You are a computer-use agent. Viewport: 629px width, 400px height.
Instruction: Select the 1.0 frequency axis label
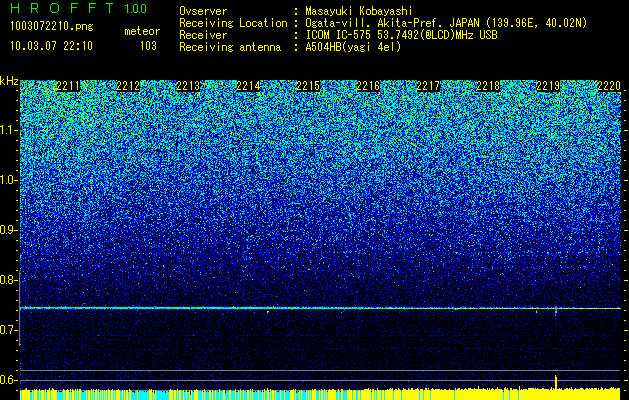coord(8,180)
